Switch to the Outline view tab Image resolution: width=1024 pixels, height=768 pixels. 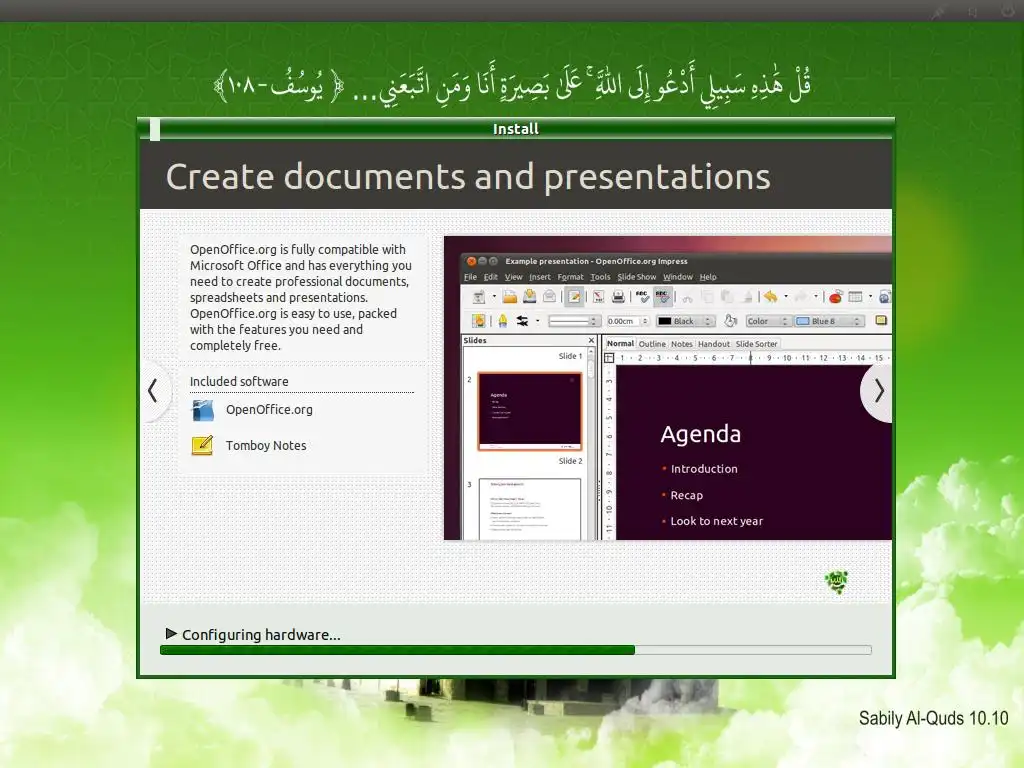point(652,344)
